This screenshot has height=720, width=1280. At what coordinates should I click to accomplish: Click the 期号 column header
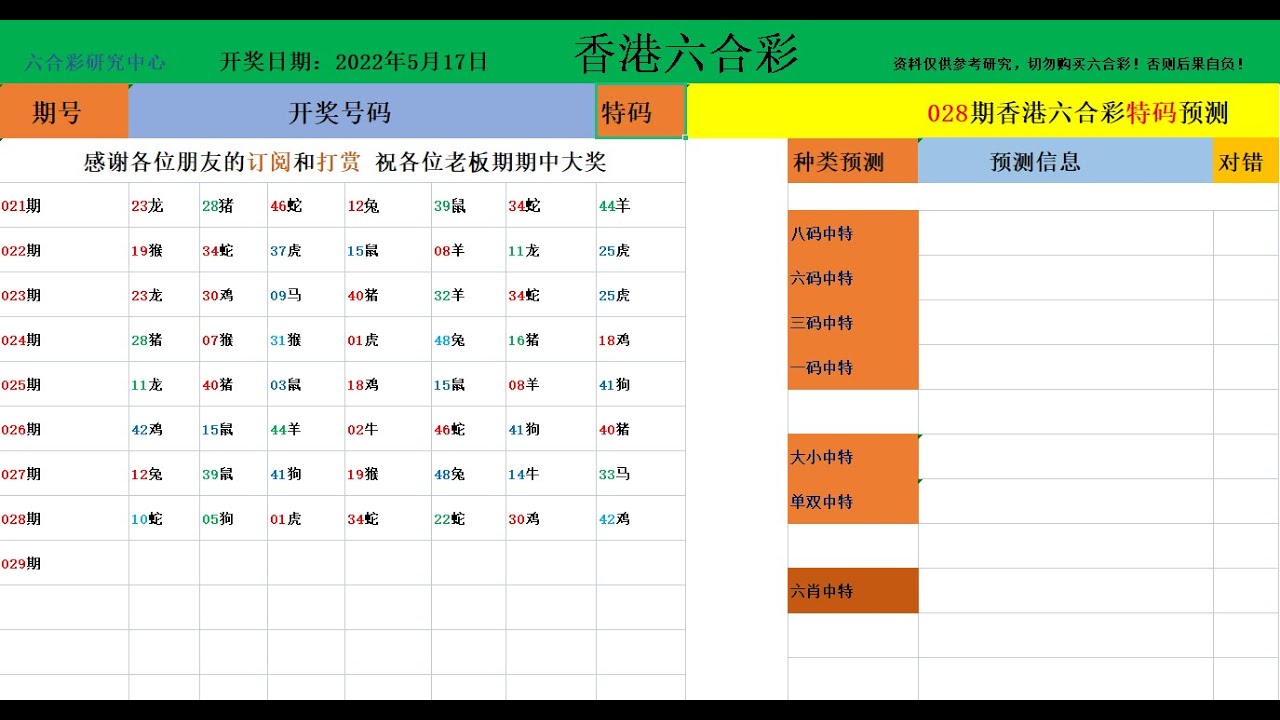coord(64,112)
